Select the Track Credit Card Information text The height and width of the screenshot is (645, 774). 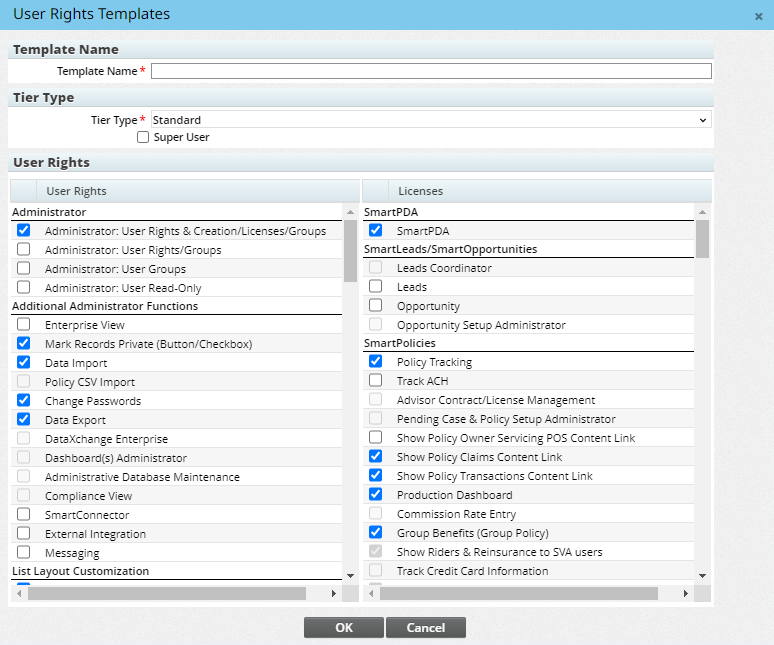click(x=472, y=571)
